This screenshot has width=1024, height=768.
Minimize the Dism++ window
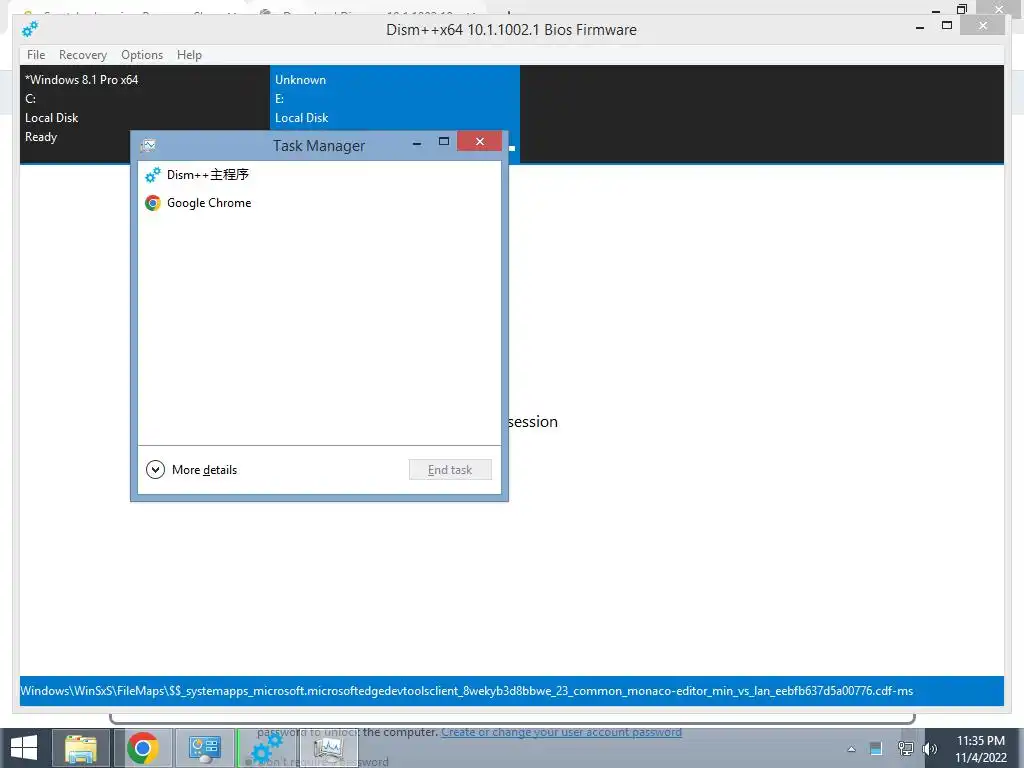click(x=920, y=27)
